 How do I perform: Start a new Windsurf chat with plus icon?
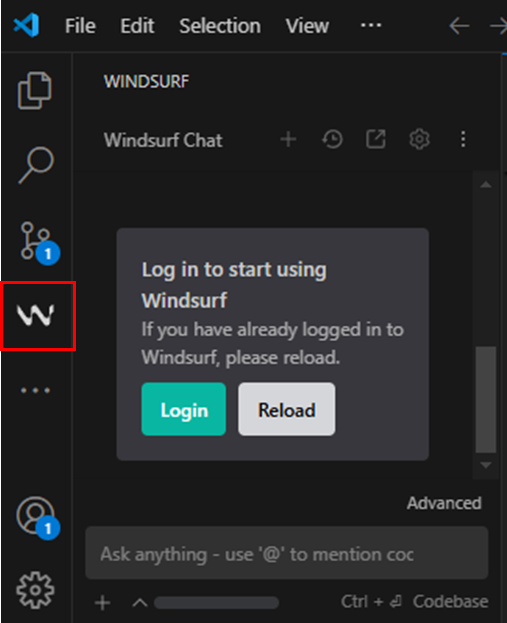(x=288, y=139)
